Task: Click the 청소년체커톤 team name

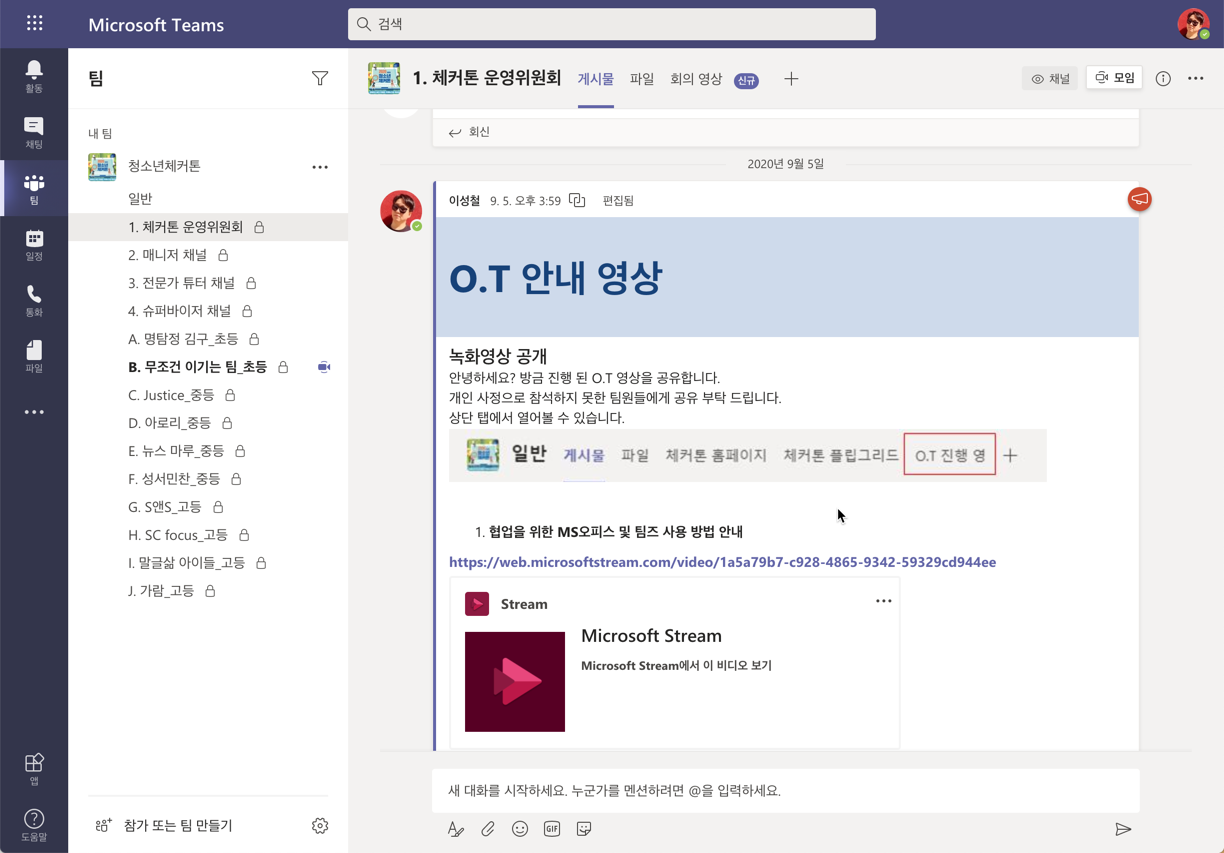Action: pyautogui.click(x=164, y=166)
